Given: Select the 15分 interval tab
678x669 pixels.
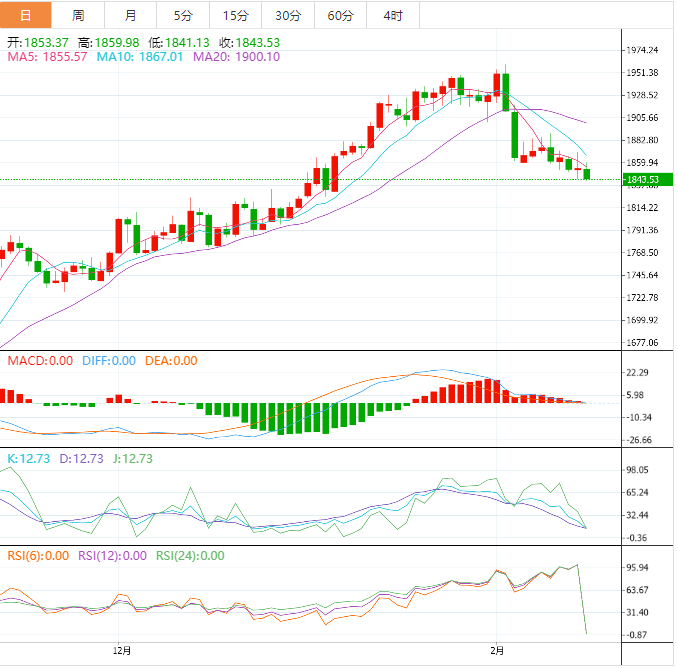Looking at the screenshot, I should [x=235, y=15].
